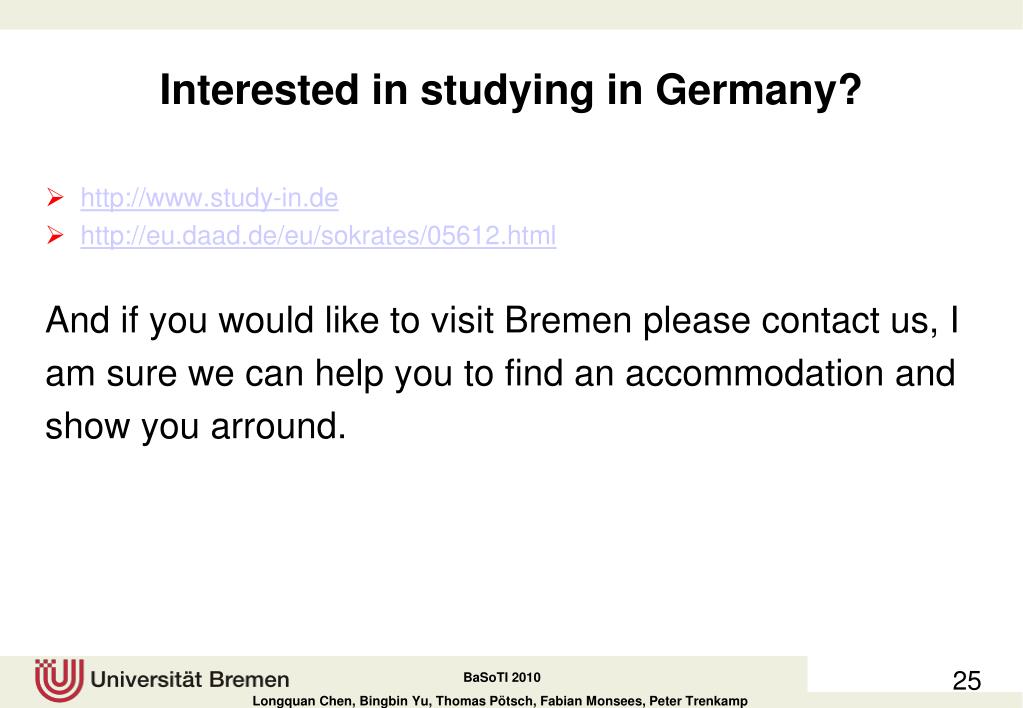Click the 'BaSoTI 2010' footer label
The height and width of the screenshot is (708, 1023).
point(502,677)
